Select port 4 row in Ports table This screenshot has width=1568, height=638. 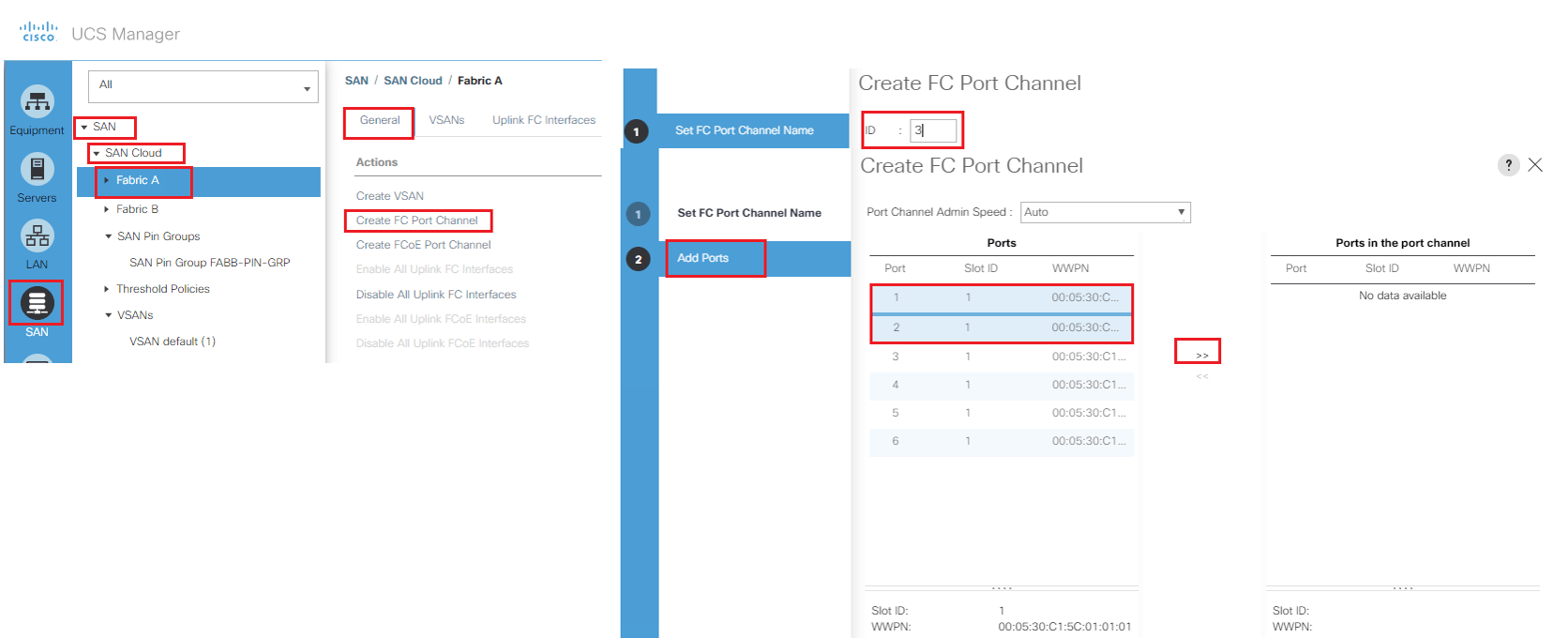click(1002, 385)
